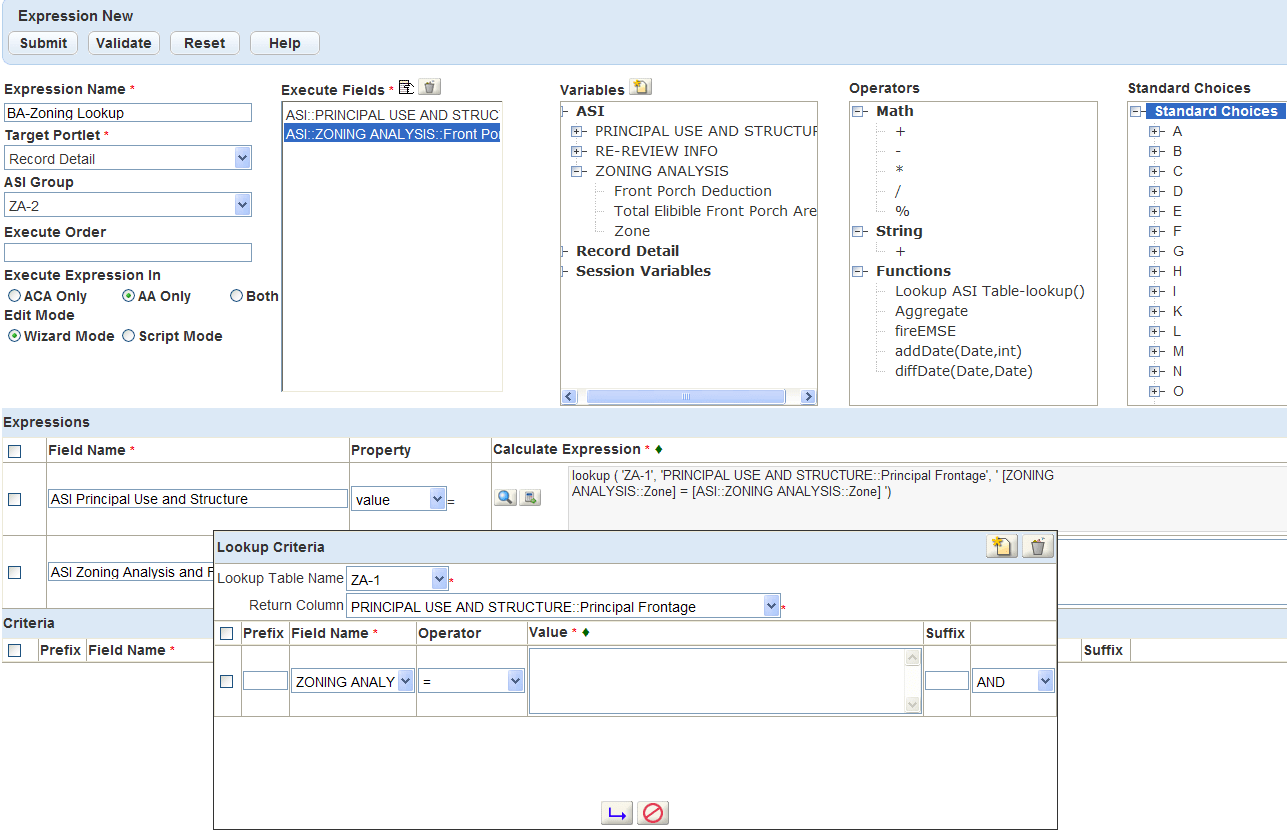Select Lookup ASI Table-lookup() function
Screen dimensions: 1287x831
click(989, 291)
